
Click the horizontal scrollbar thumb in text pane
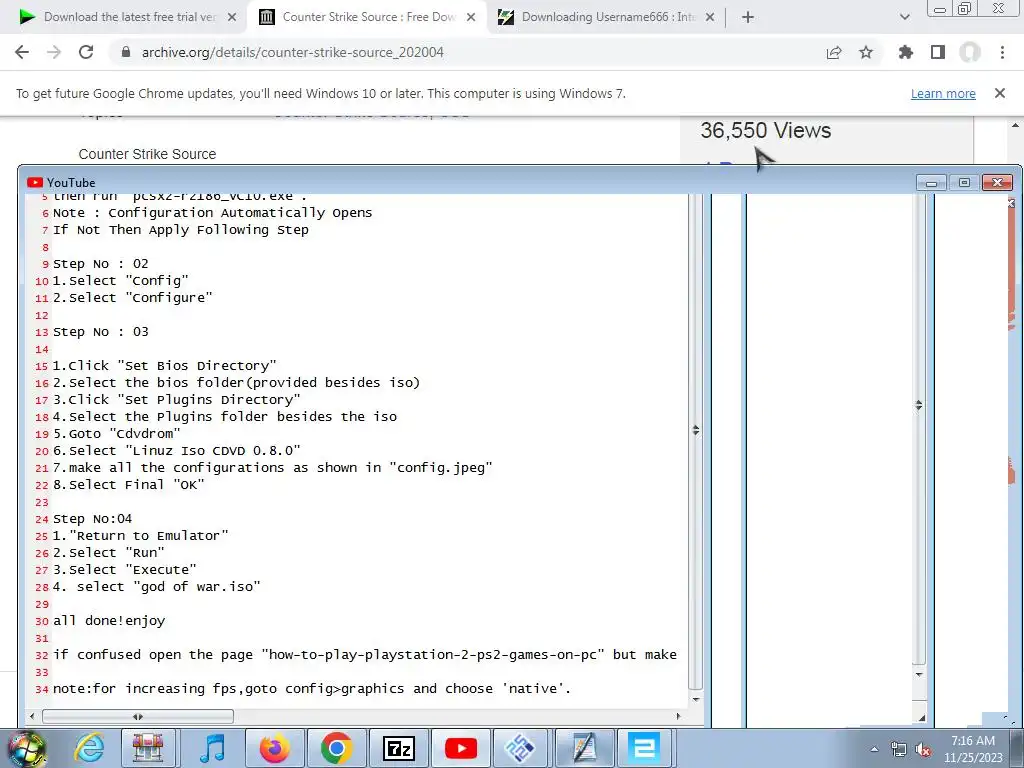[x=138, y=716]
